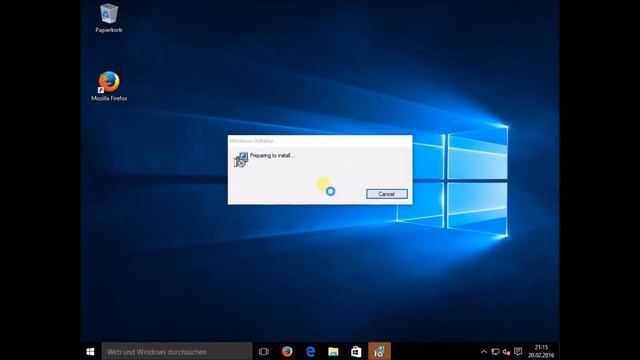
Task: Open the Windows Store taskbar icon
Action: pos(356,351)
